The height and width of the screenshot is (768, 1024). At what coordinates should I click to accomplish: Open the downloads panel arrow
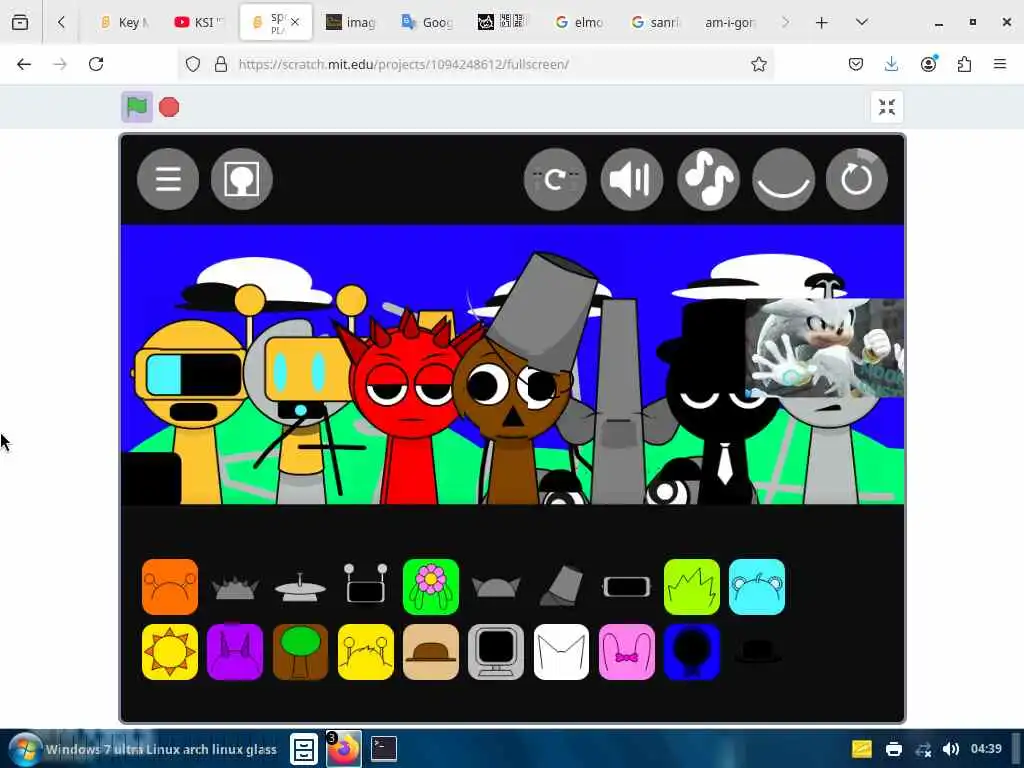[x=891, y=64]
